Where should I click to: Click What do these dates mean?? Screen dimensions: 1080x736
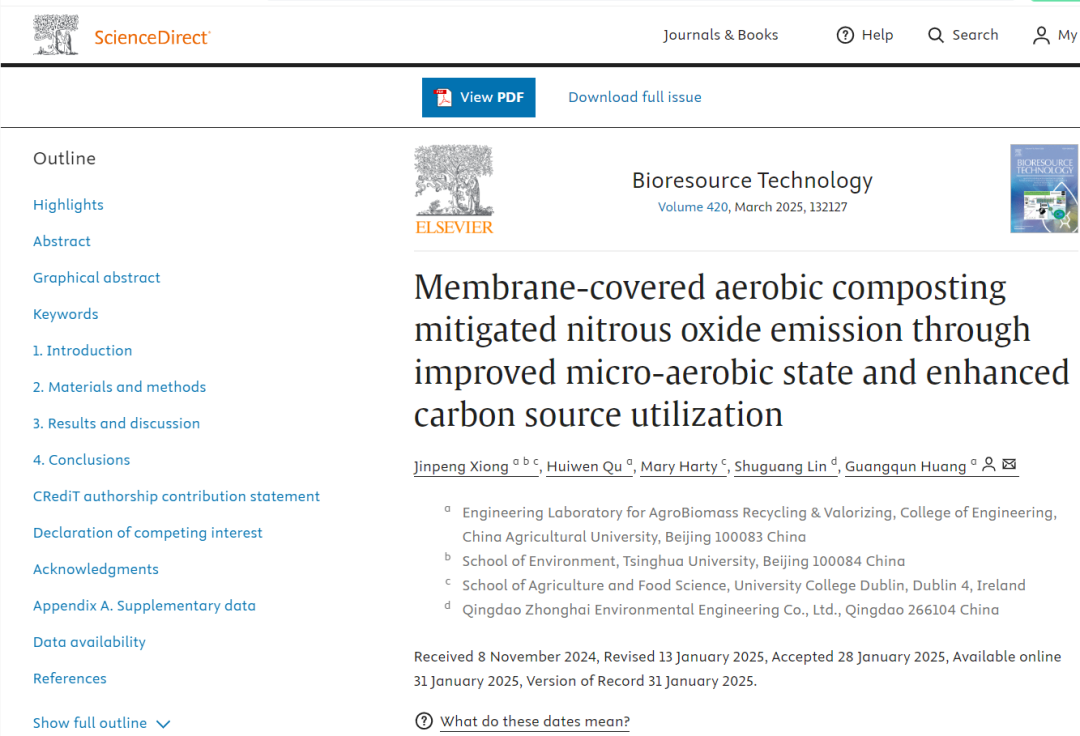pyautogui.click(x=535, y=721)
